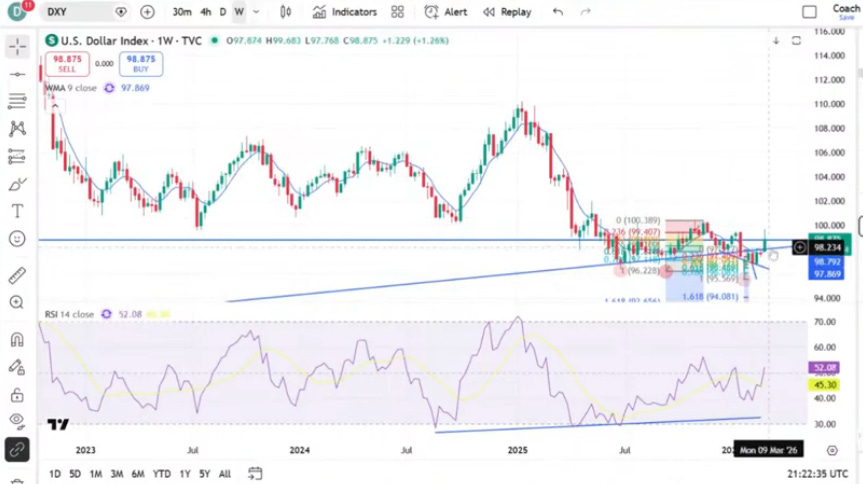
Task: Lock all drawing tools
Action: 17,395
